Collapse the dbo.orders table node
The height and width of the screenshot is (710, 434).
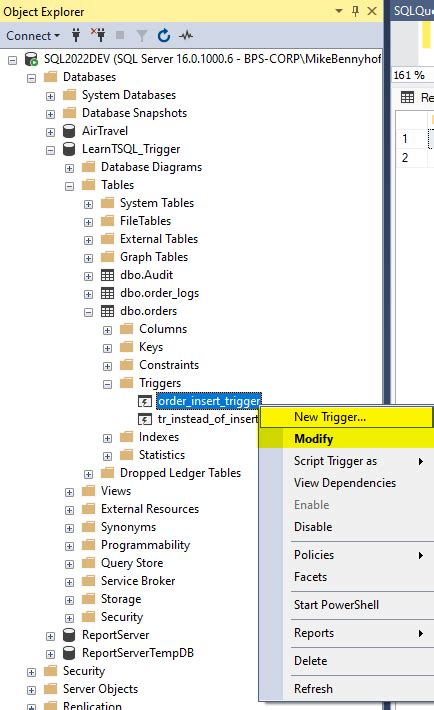(88, 312)
